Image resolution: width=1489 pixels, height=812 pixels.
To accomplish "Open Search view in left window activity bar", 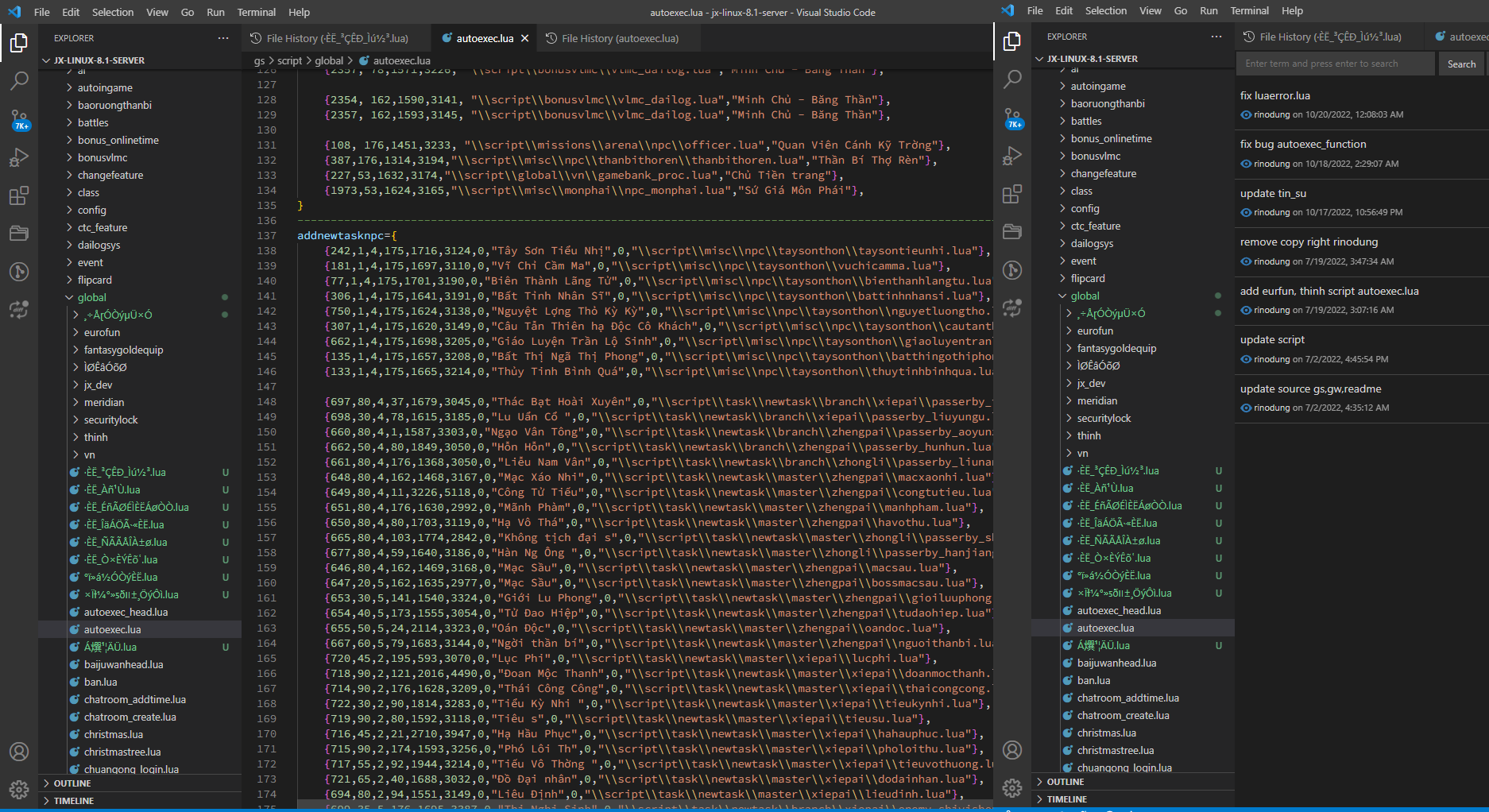I will pos(19,80).
